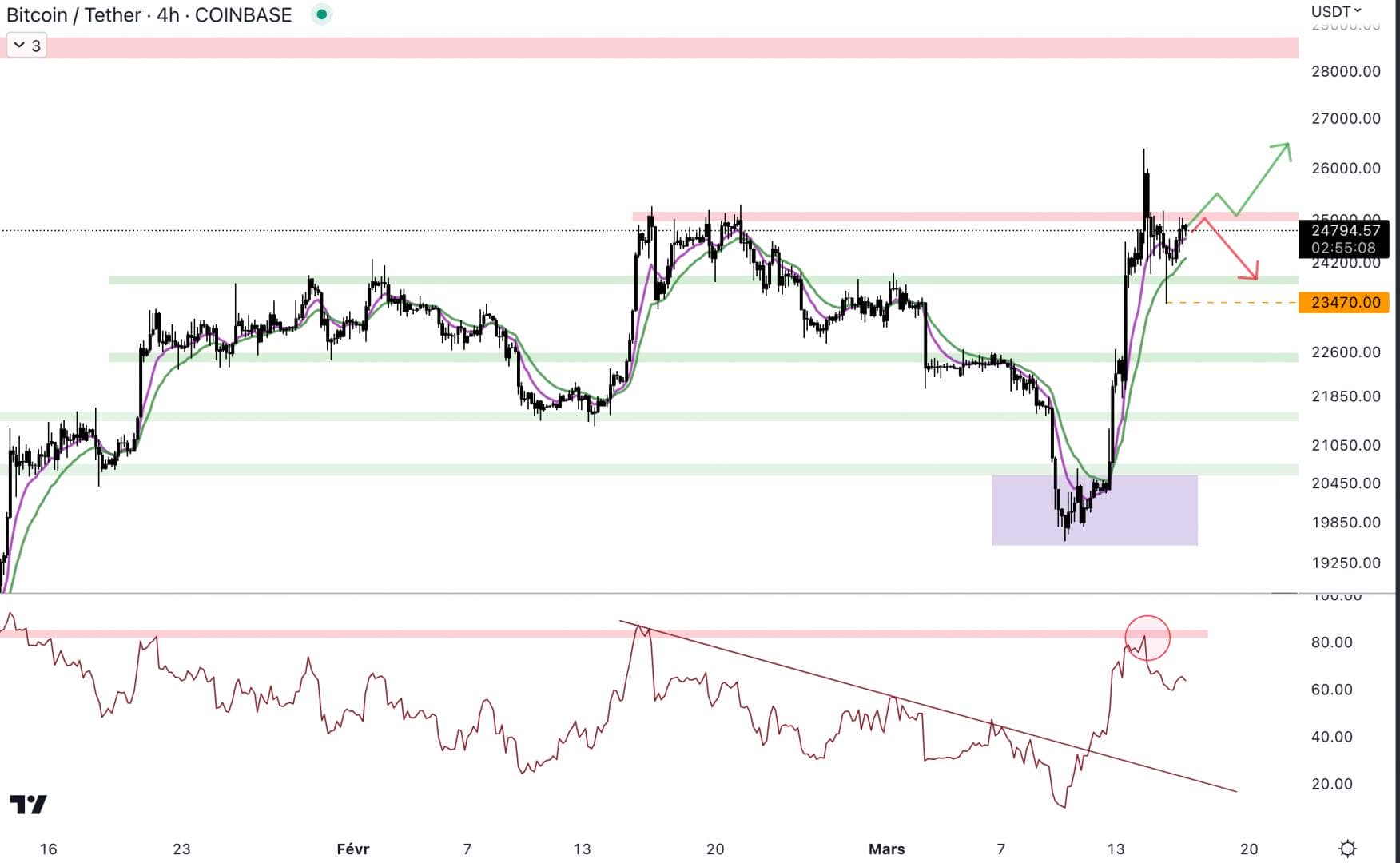Click the TradingView logo

point(28,804)
